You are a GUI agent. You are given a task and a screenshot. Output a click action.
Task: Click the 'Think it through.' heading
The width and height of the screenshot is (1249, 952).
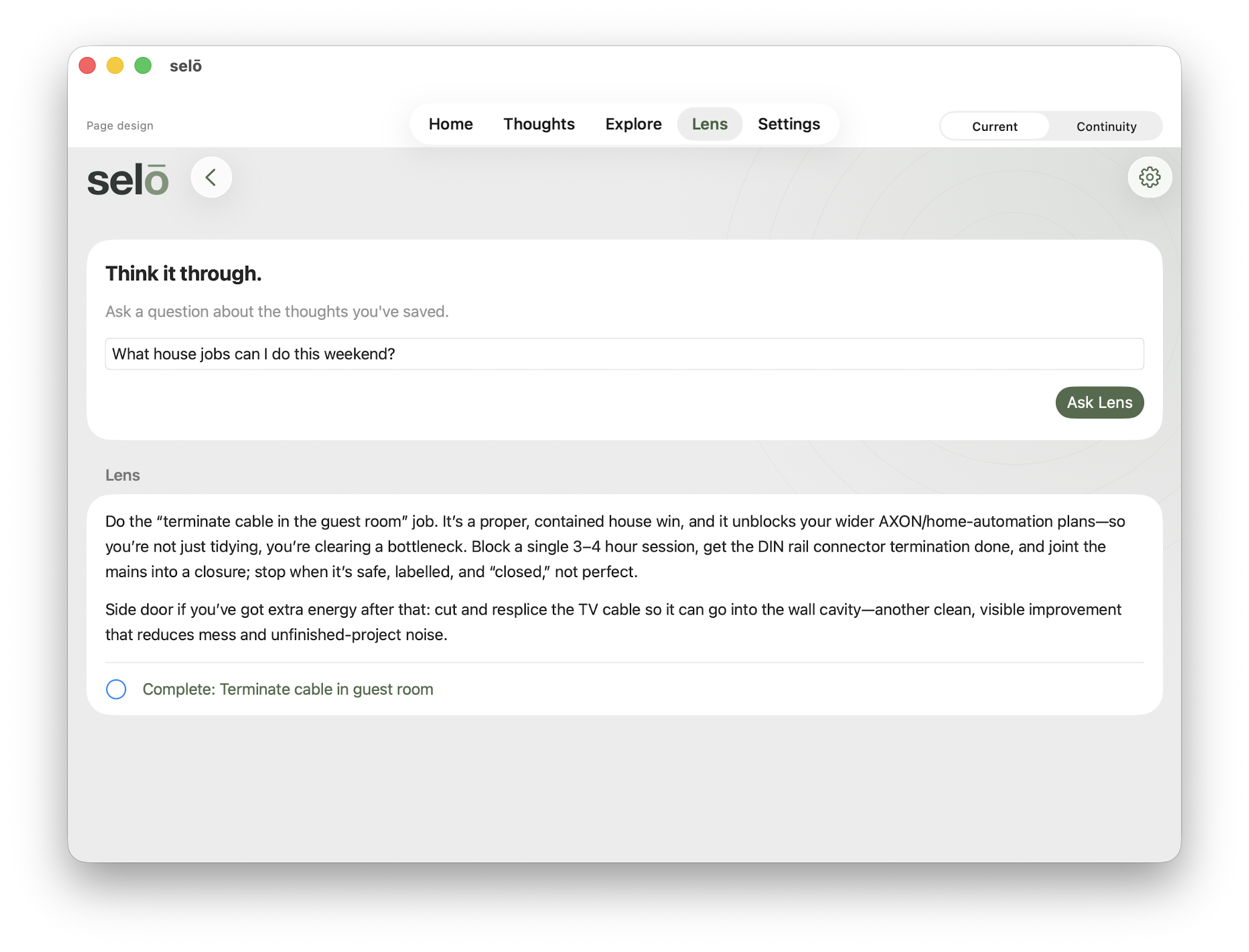point(184,274)
